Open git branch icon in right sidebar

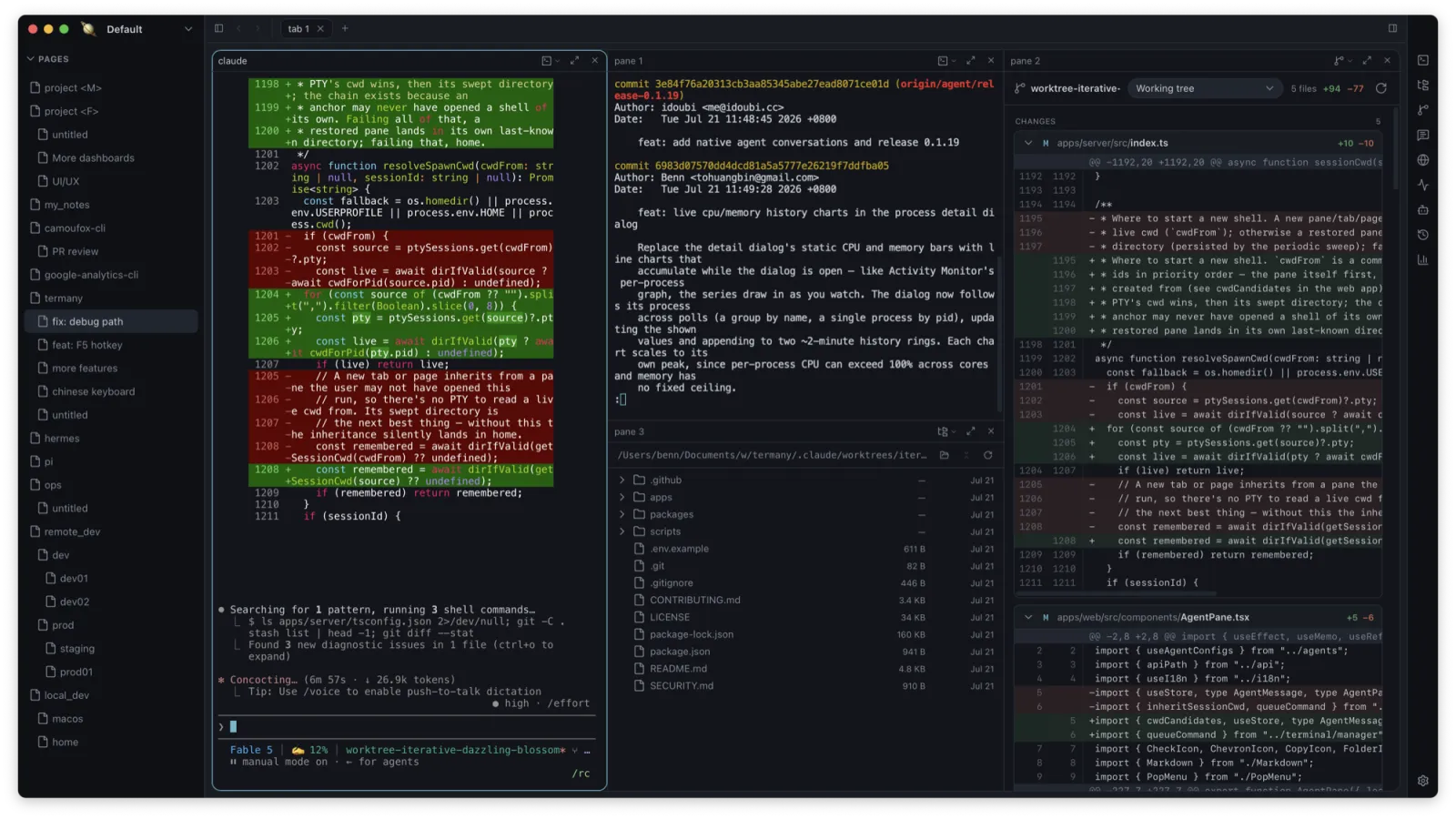coord(1422,110)
